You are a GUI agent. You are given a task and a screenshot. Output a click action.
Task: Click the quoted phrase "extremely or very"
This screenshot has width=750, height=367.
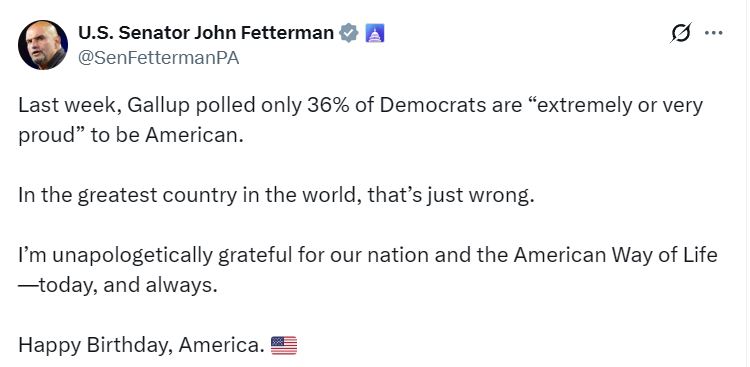pos(614,107)
